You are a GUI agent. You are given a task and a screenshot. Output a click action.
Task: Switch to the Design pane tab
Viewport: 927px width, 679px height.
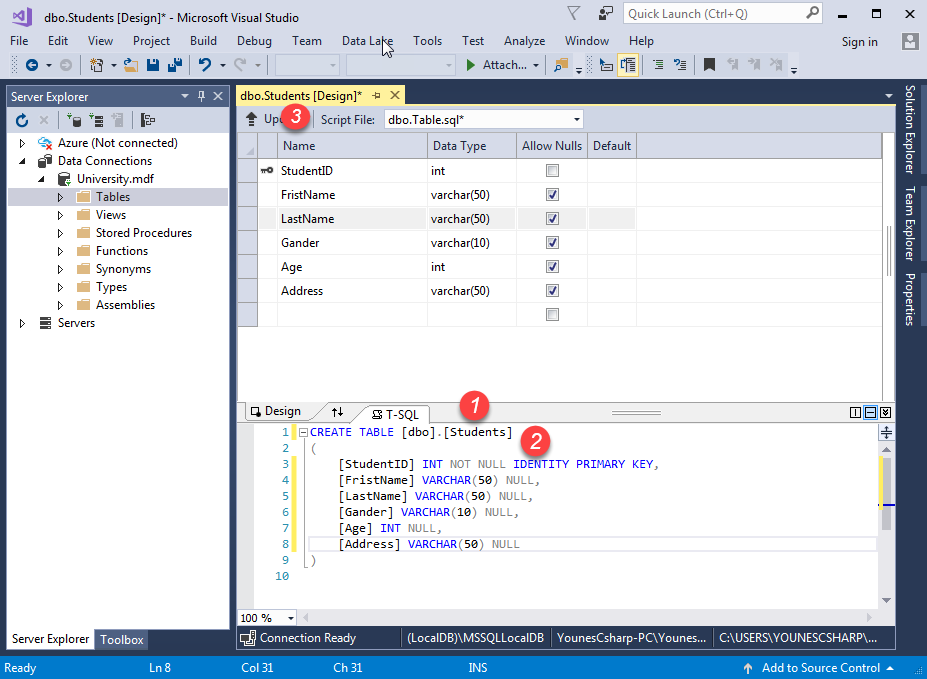coord(275,412)
